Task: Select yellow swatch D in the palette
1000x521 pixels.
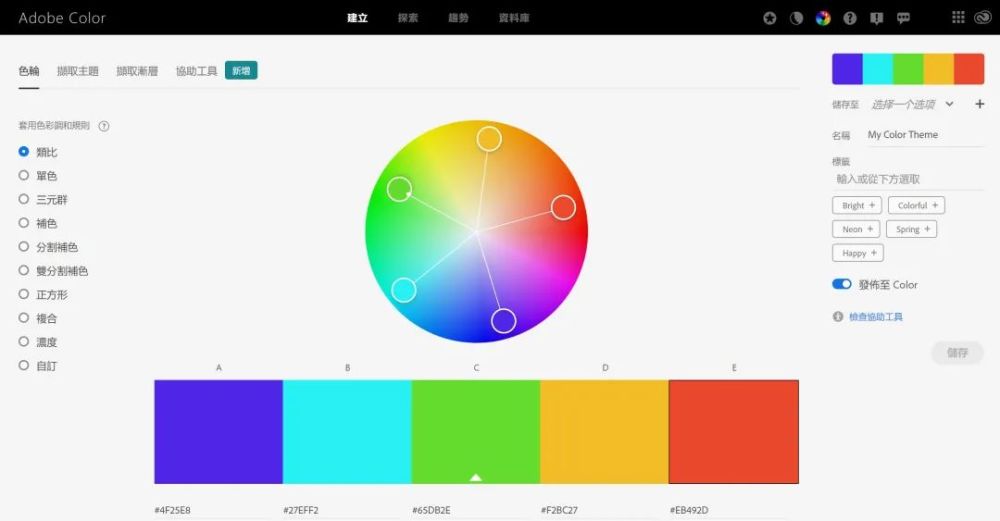Action: point(605,432)
